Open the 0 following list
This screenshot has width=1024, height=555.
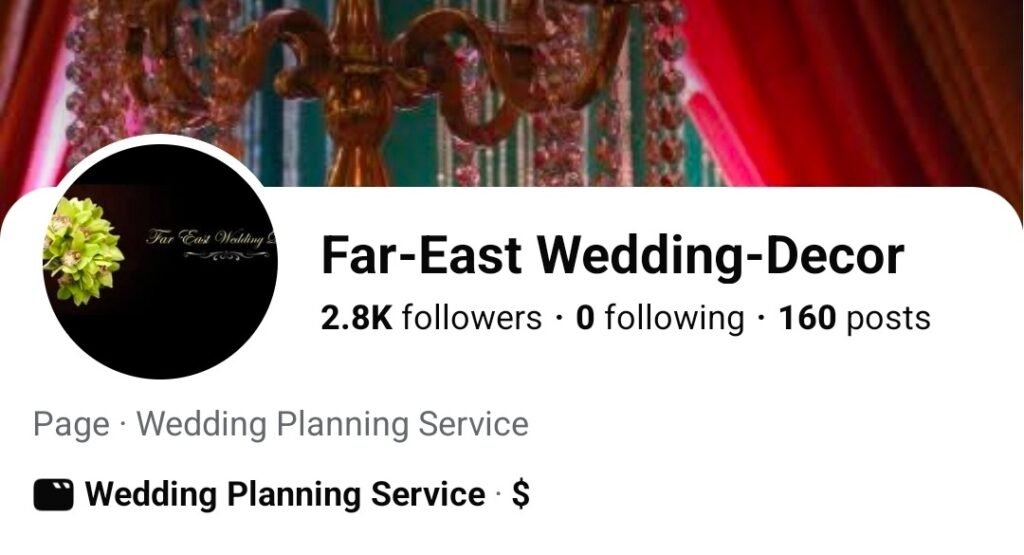[660, 318]
